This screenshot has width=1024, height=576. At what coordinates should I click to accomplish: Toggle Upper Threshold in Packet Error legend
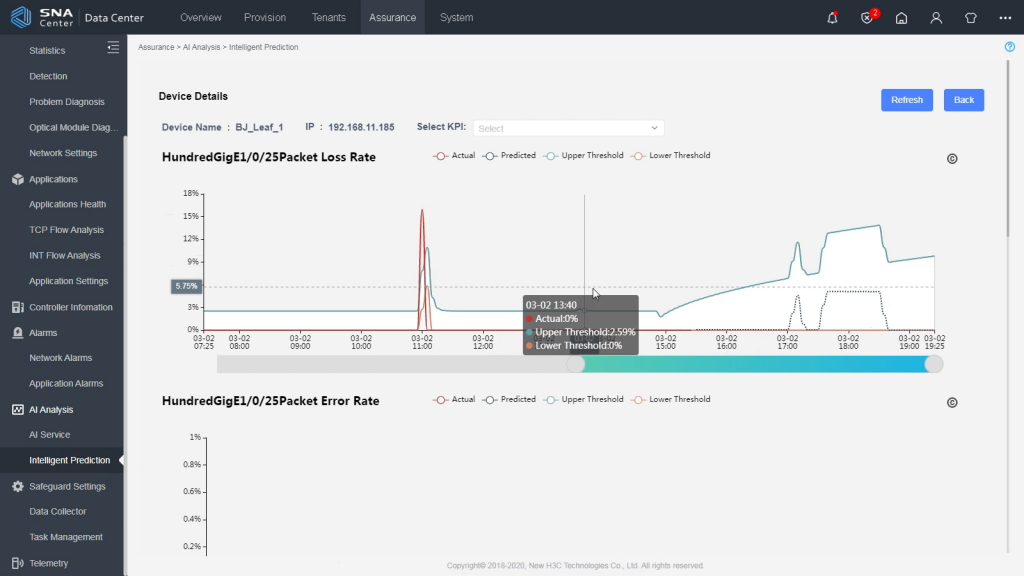(584, 399)
